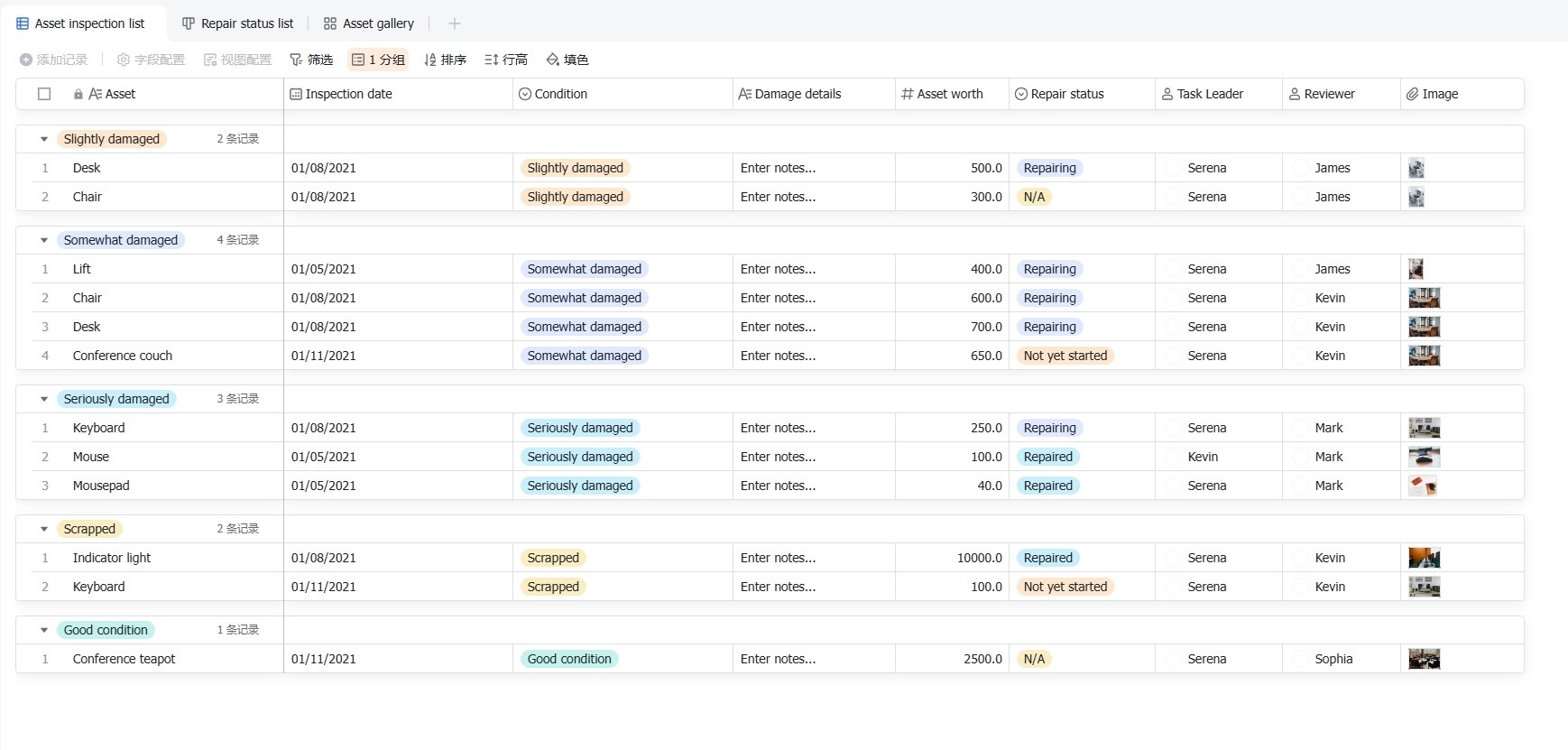1568x750 pixels.
Task: Open the filter funnel button
Action: (x=311, y=60)
